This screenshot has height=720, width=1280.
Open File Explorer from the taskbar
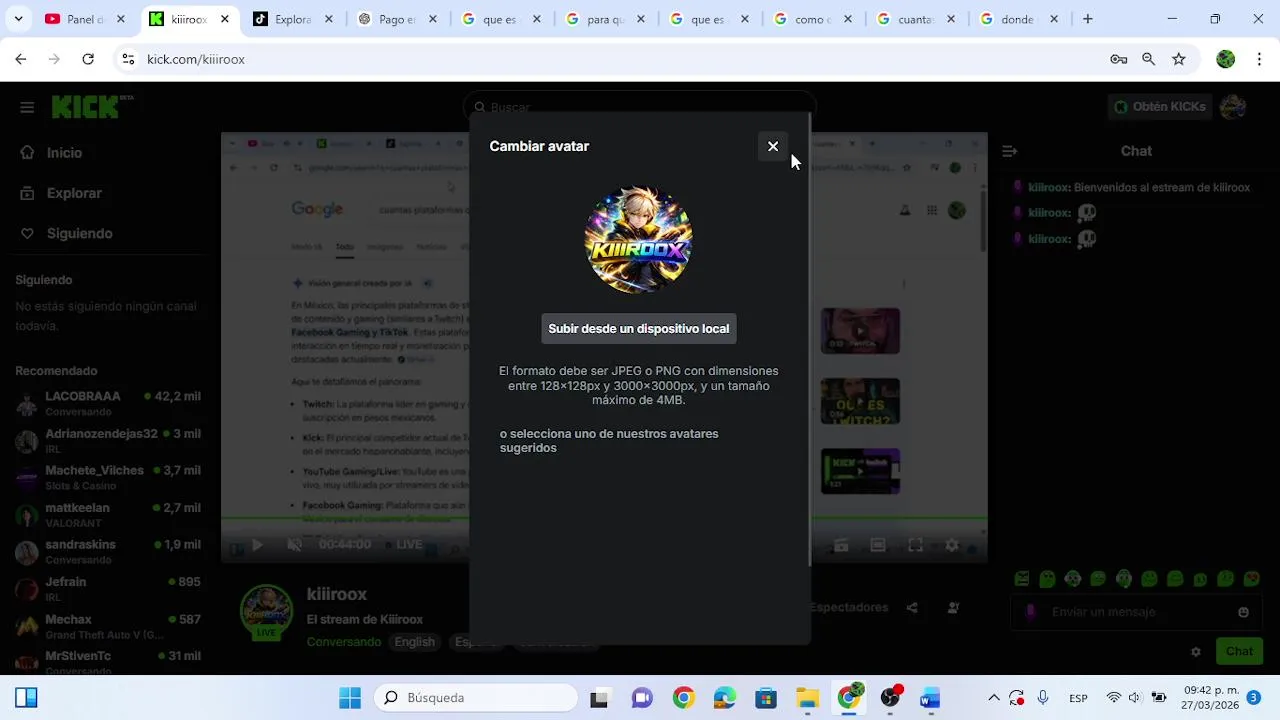(x=807, y=698)
